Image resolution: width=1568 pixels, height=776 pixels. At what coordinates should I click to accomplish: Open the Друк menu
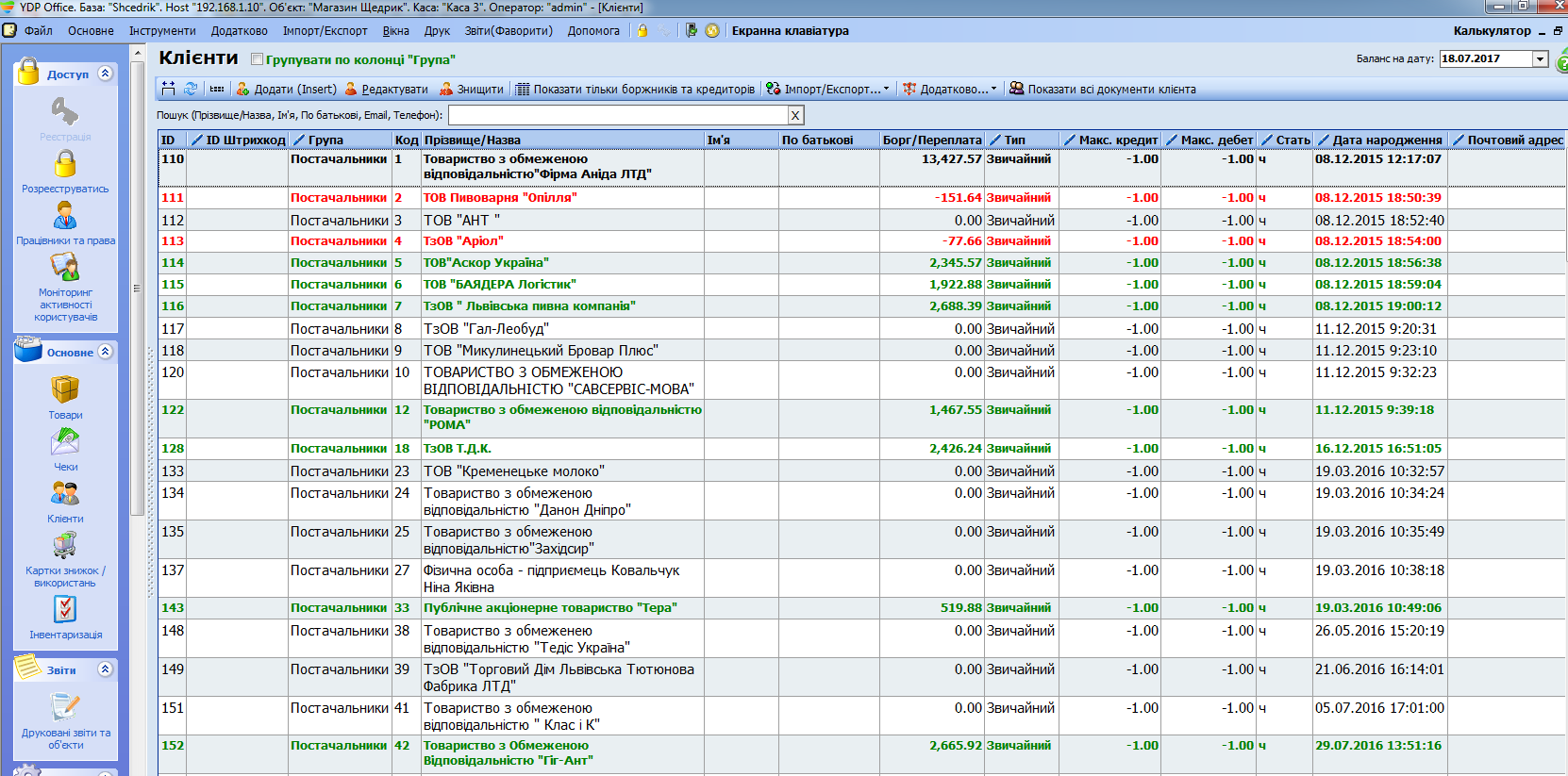click(437, 30)
